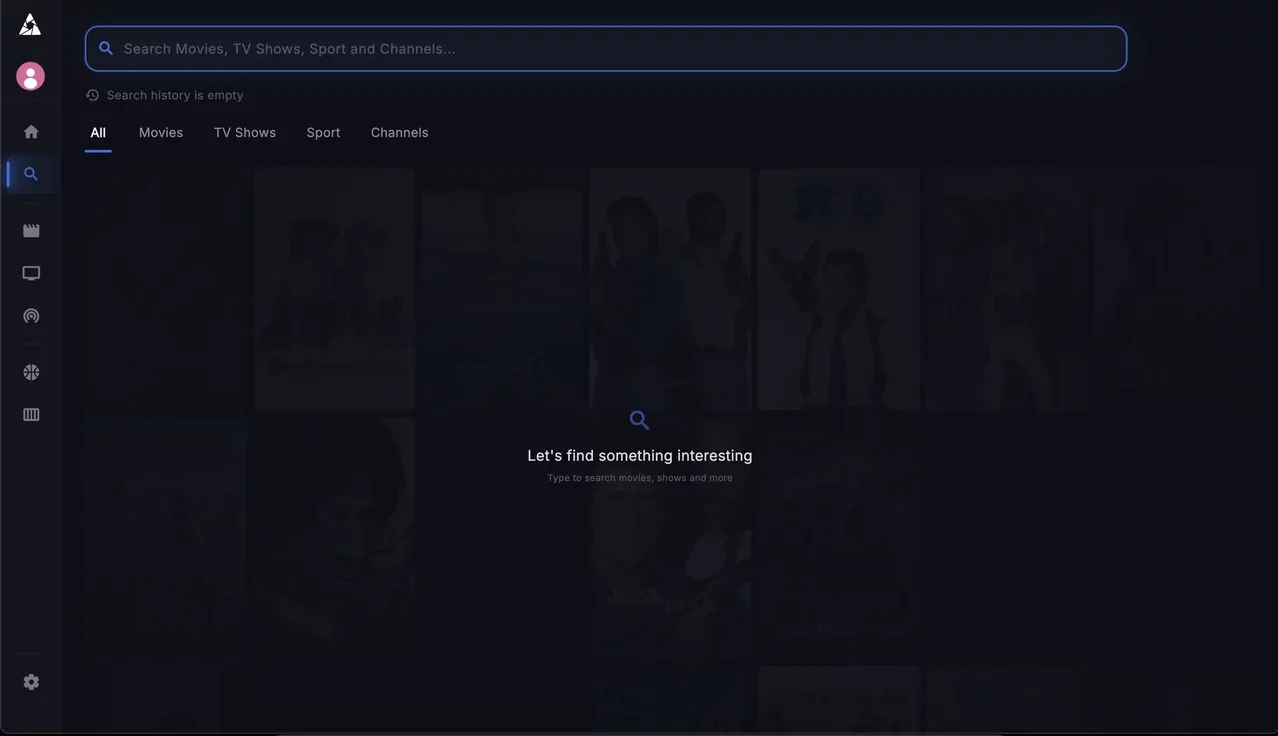Focus the Search Movies, TV Shows input field
This screenshot has height=736, width=1278.
[606, 48]
